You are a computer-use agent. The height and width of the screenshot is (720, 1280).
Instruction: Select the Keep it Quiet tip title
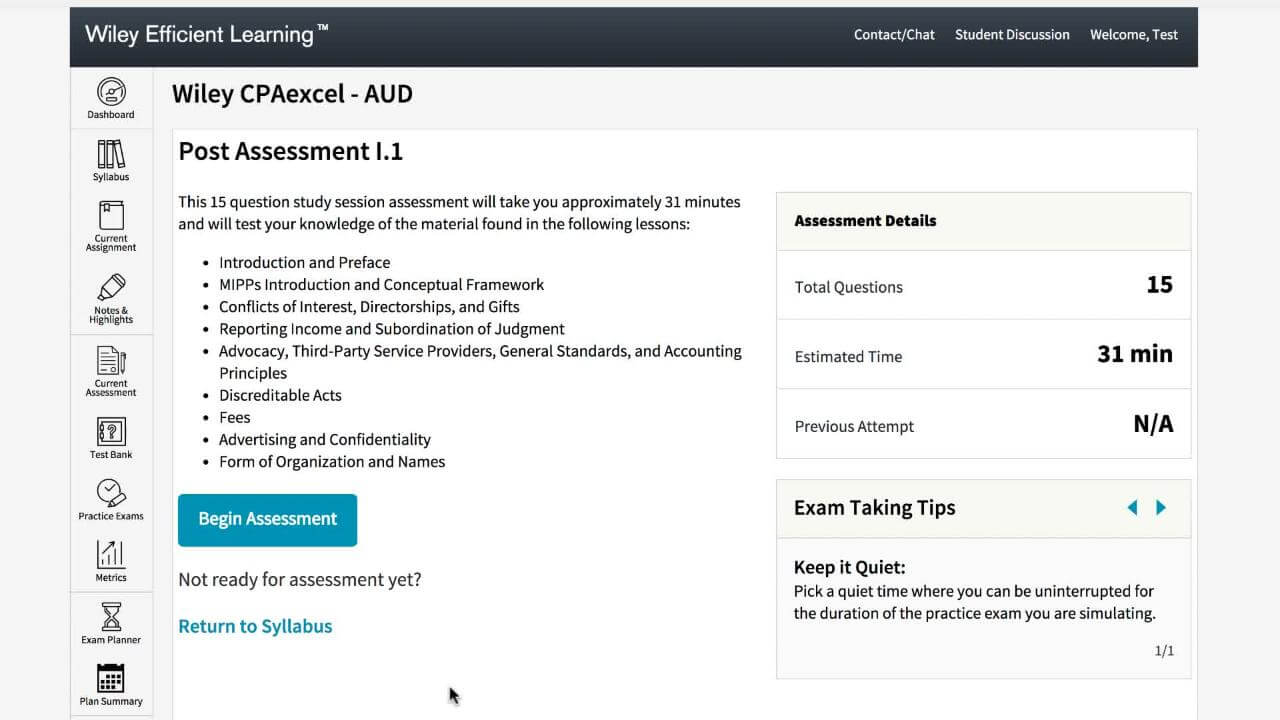pyautogui.click(x=850, y=568)
